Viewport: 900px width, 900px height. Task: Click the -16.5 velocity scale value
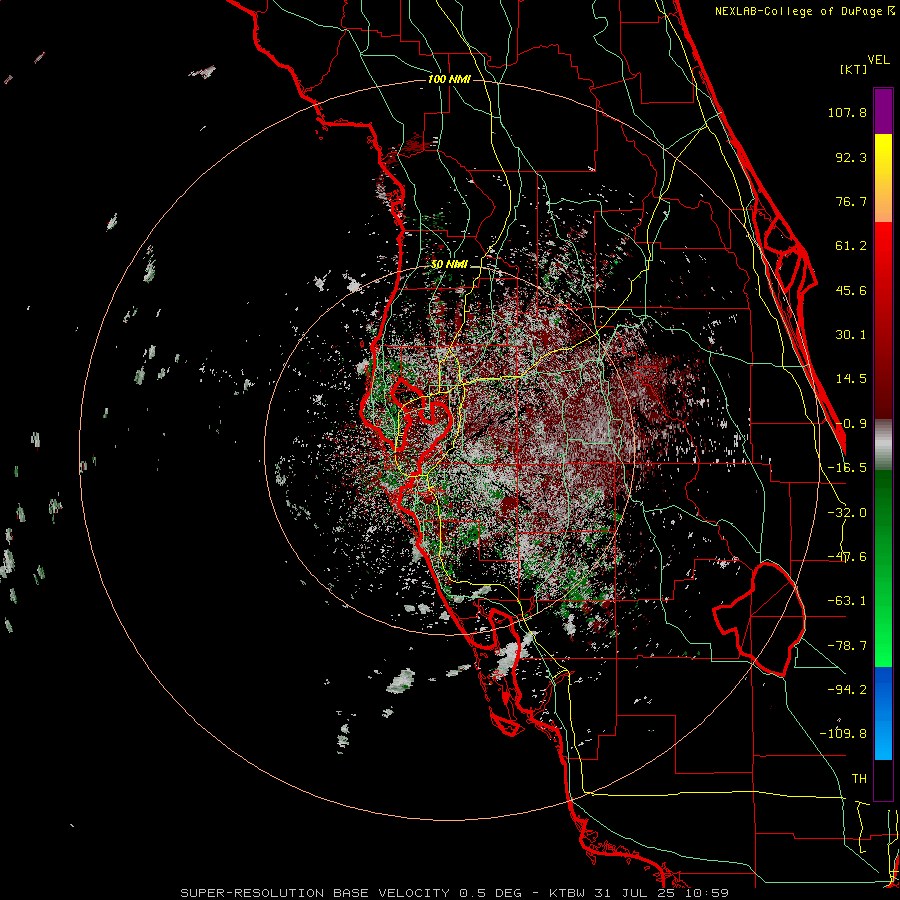pos(847,468)
